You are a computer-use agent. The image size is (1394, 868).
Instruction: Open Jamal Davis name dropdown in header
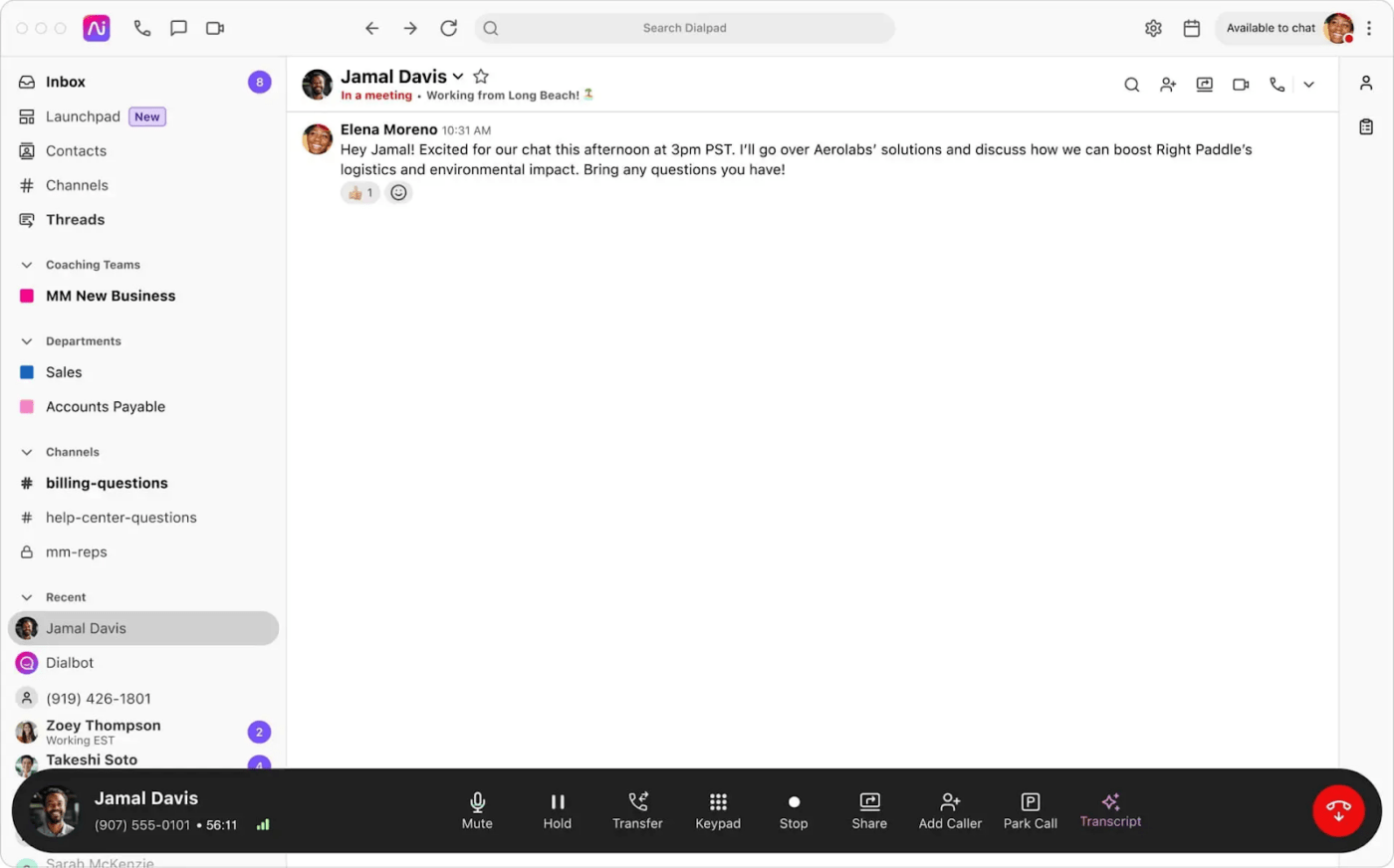pos(458,77)
